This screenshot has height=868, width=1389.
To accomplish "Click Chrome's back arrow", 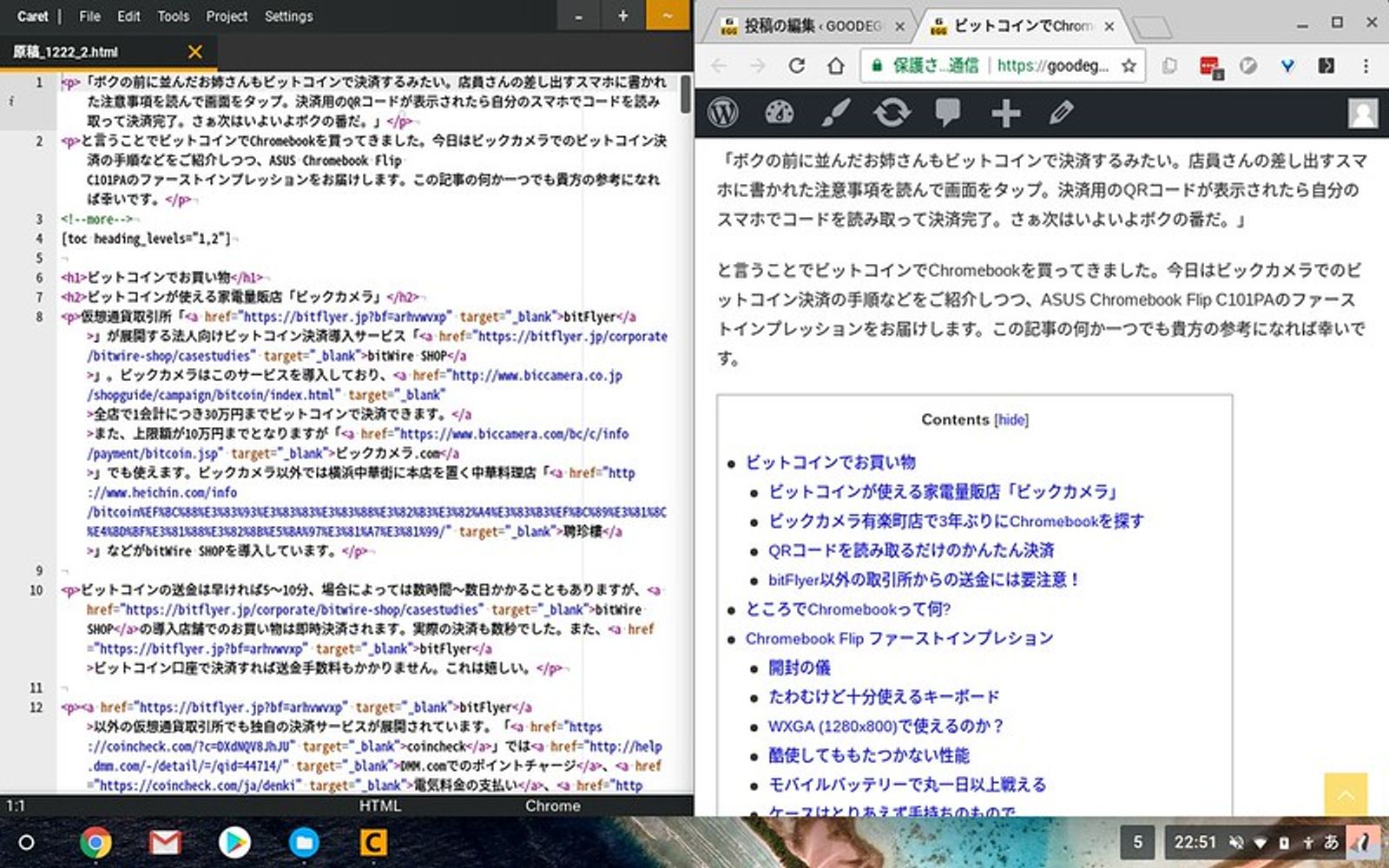I will click(x=719, y=65).
